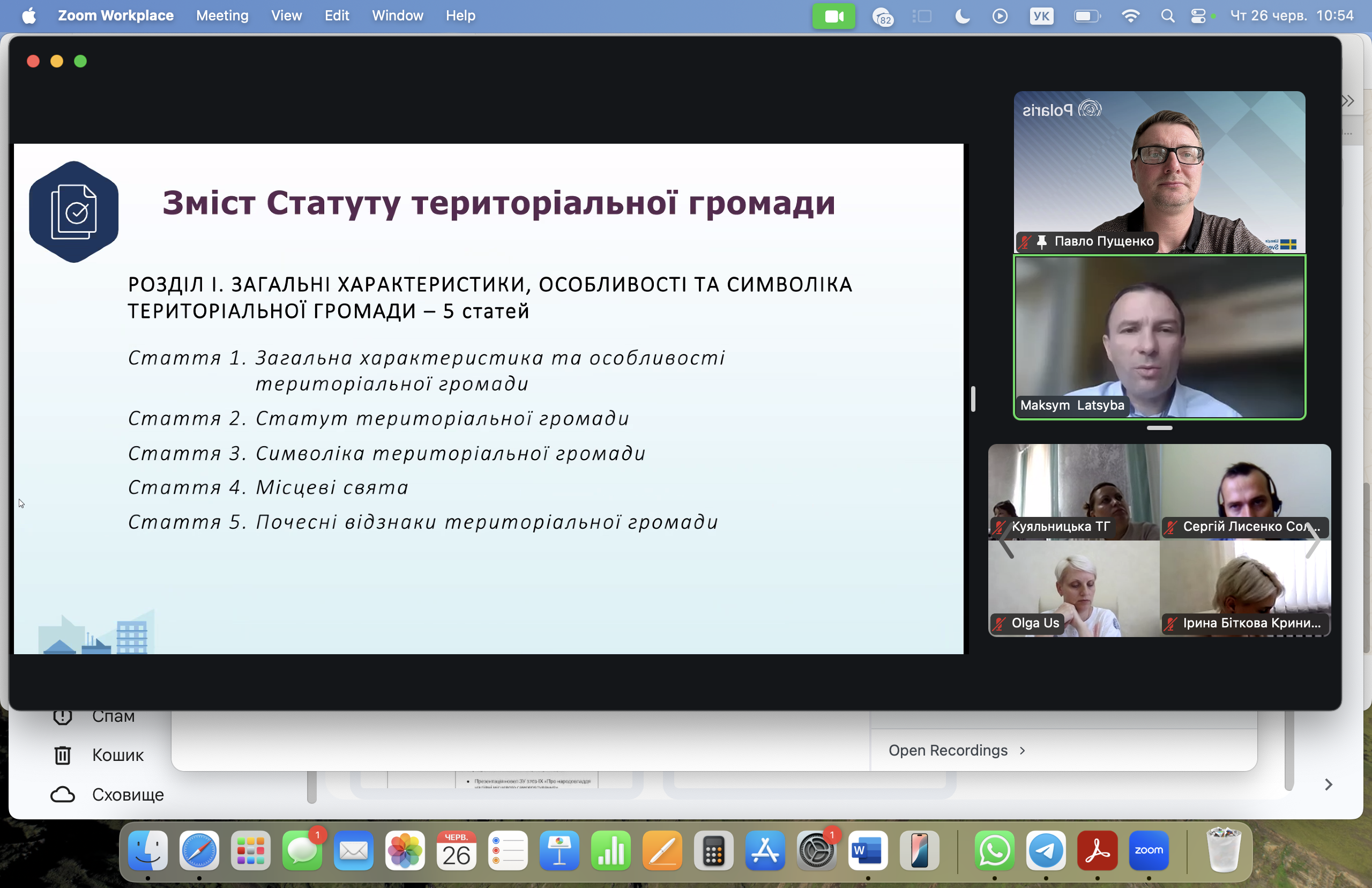Click the pin icon next to Павло Пущенко

(x=1041, y=242)
